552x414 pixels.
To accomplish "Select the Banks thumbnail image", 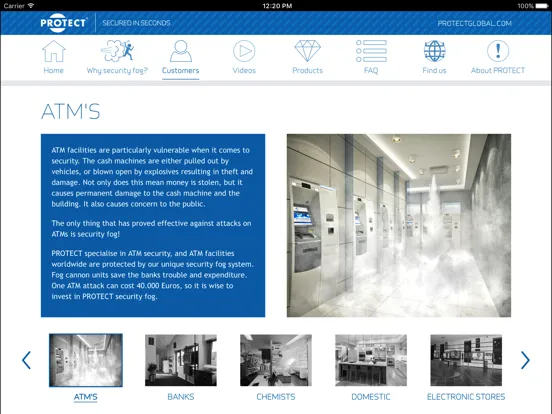I will point(181,360).
